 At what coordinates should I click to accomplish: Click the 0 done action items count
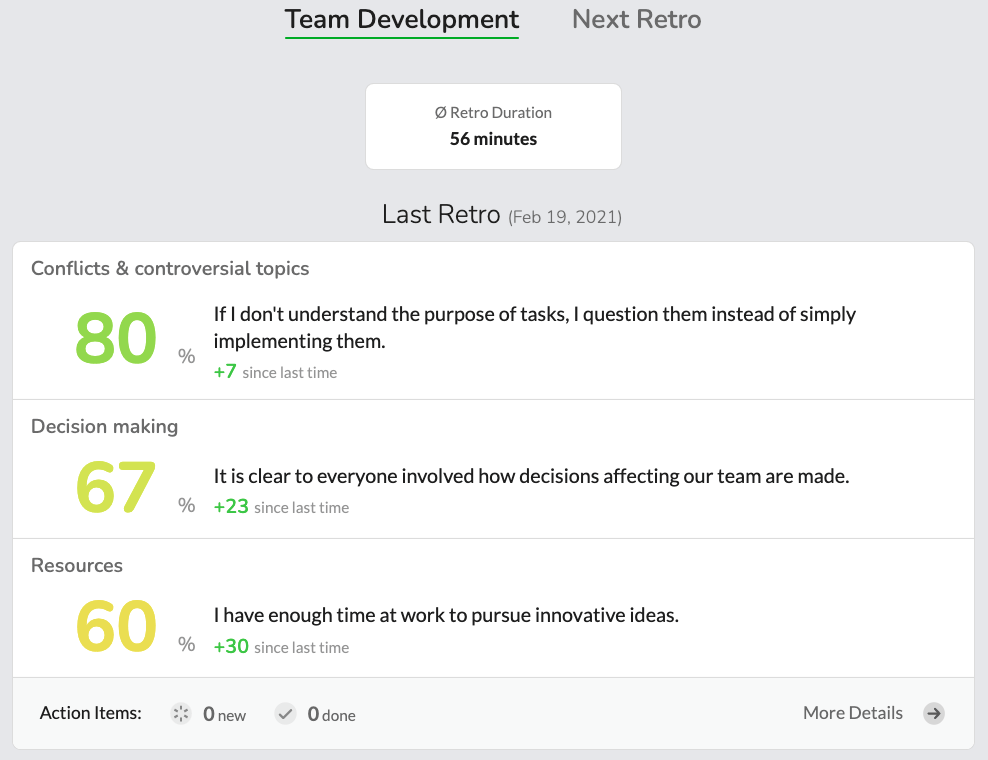(331, 714)
